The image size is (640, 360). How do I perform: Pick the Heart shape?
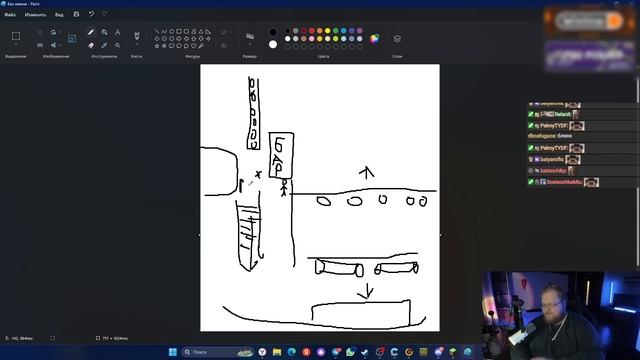tap(193, 46)
